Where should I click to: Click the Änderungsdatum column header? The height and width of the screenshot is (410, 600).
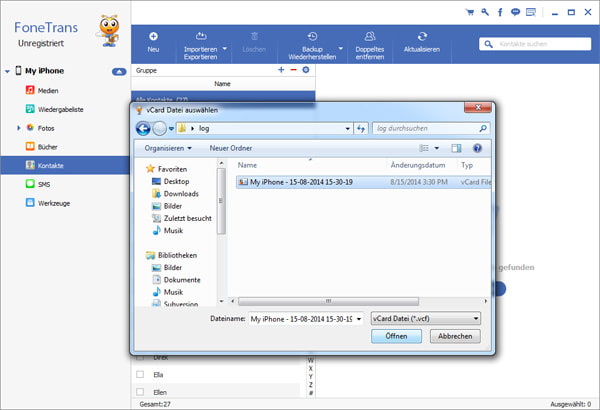pos(418,165)
